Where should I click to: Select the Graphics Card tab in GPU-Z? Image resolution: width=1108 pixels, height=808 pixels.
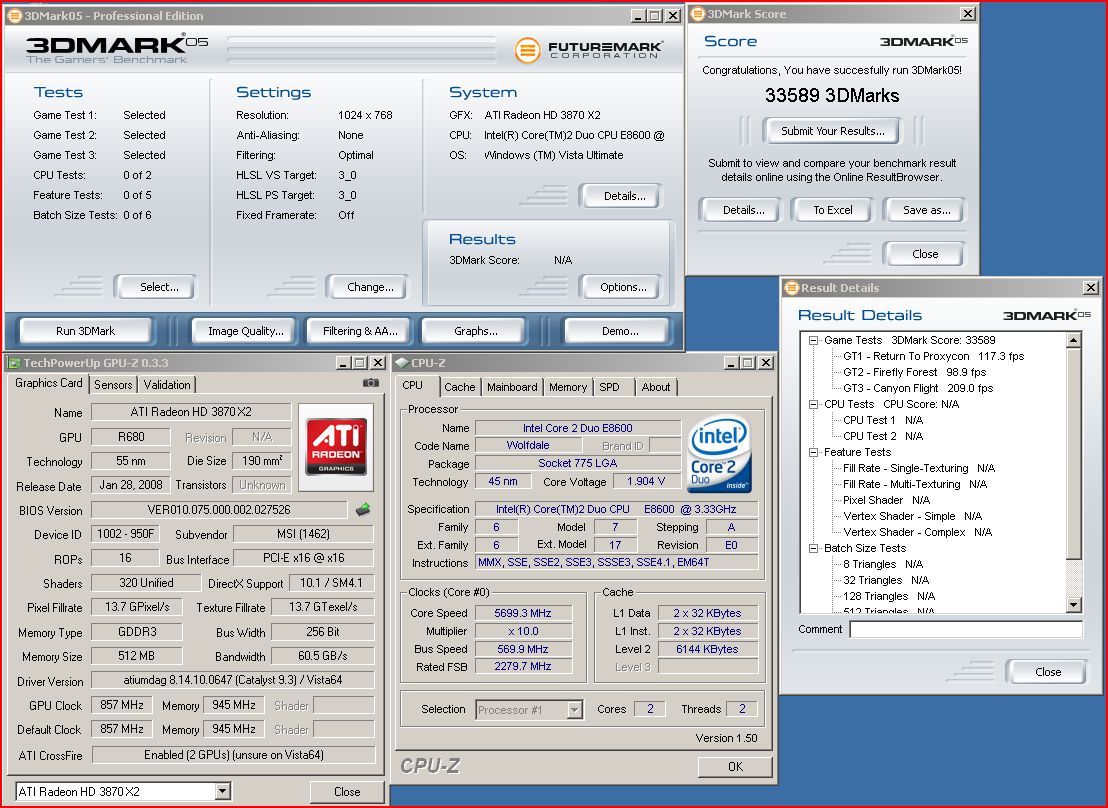click(x=49, y=383)
